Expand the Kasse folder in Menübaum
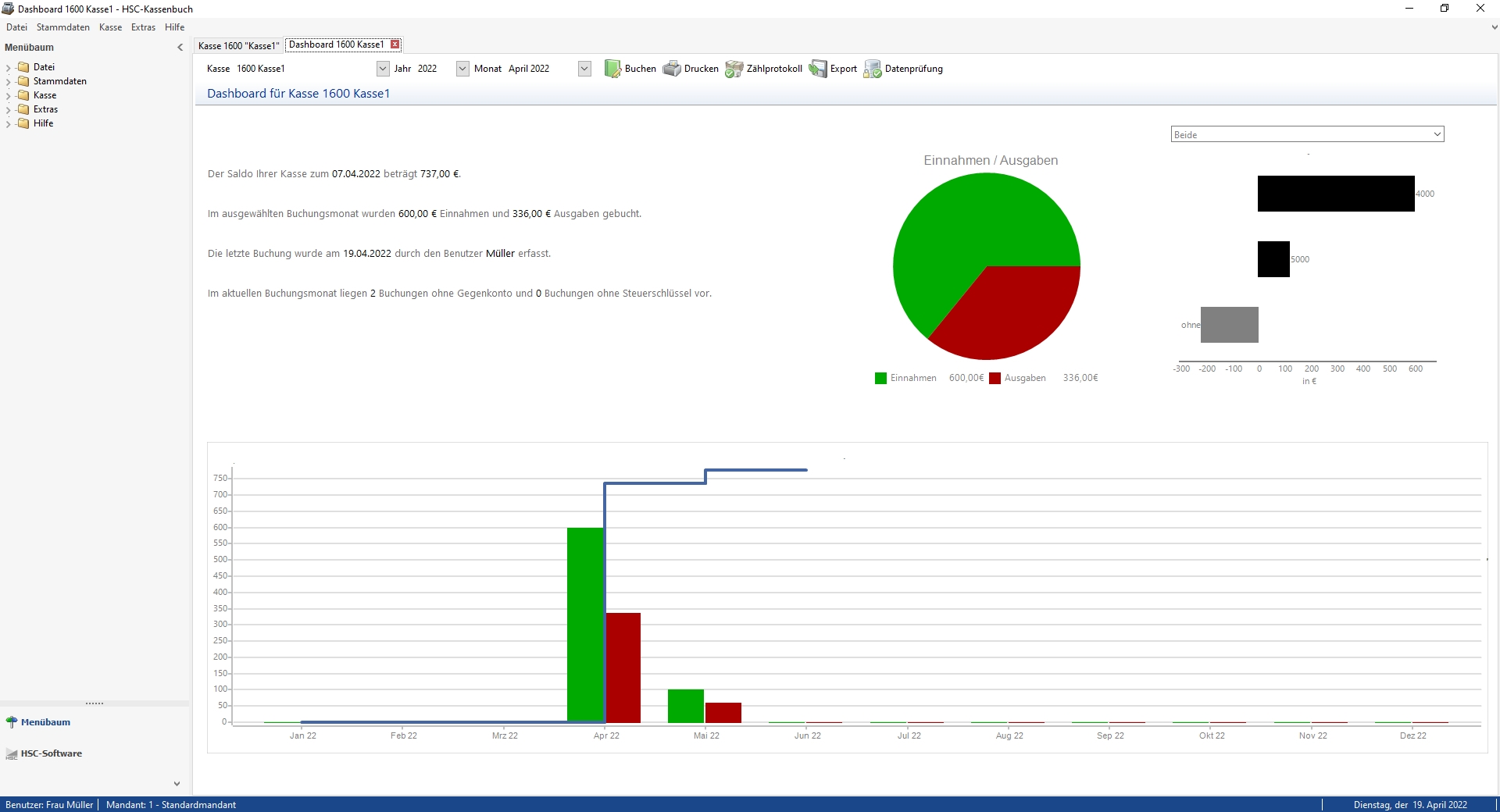 click(x=9, y=95)
